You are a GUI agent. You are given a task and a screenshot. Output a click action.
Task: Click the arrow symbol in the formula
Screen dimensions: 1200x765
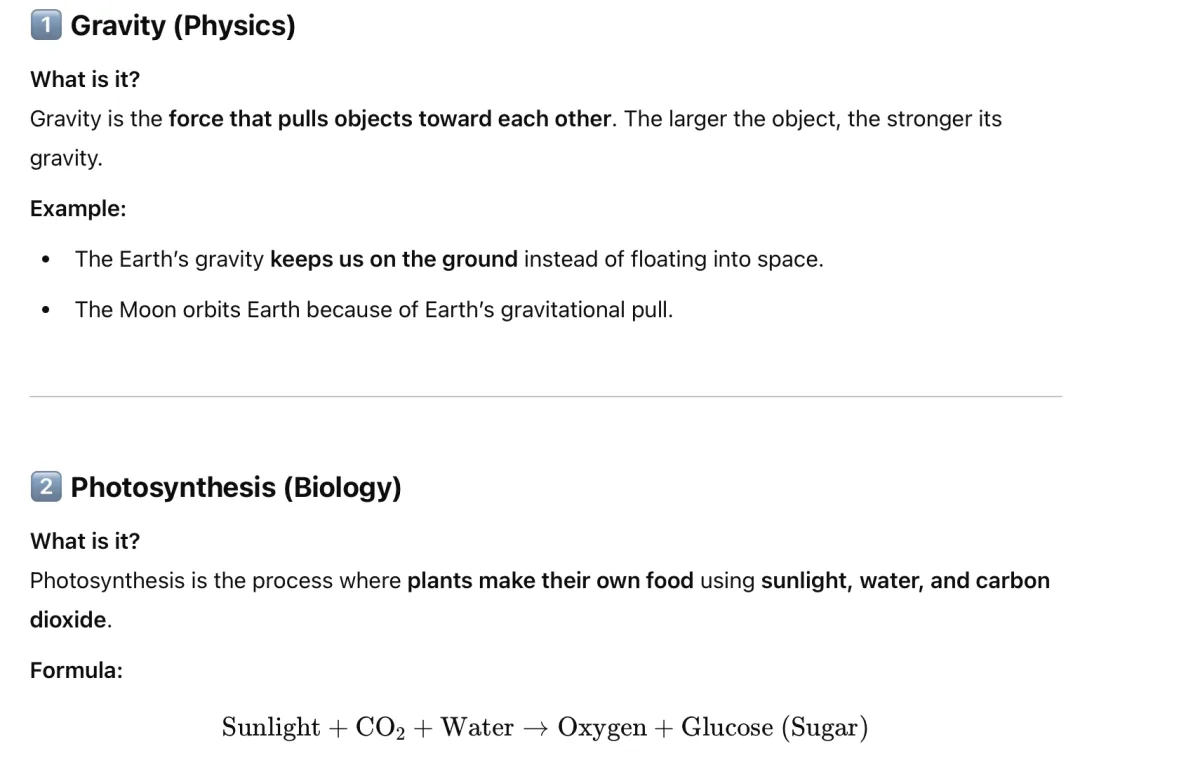pos(536,728)
